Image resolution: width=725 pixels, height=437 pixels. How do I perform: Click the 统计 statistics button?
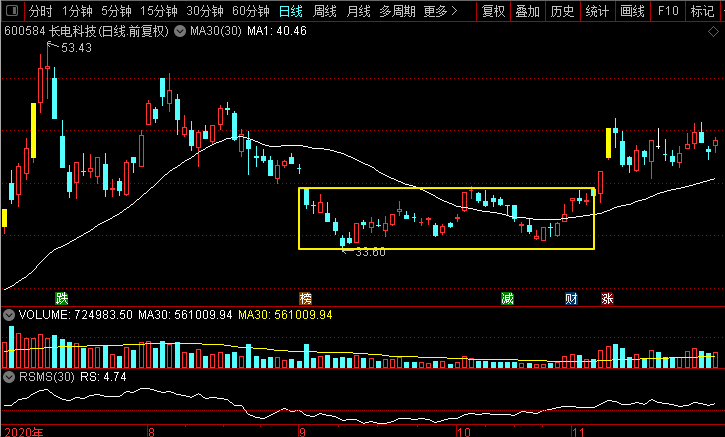[x=597, y=11]
